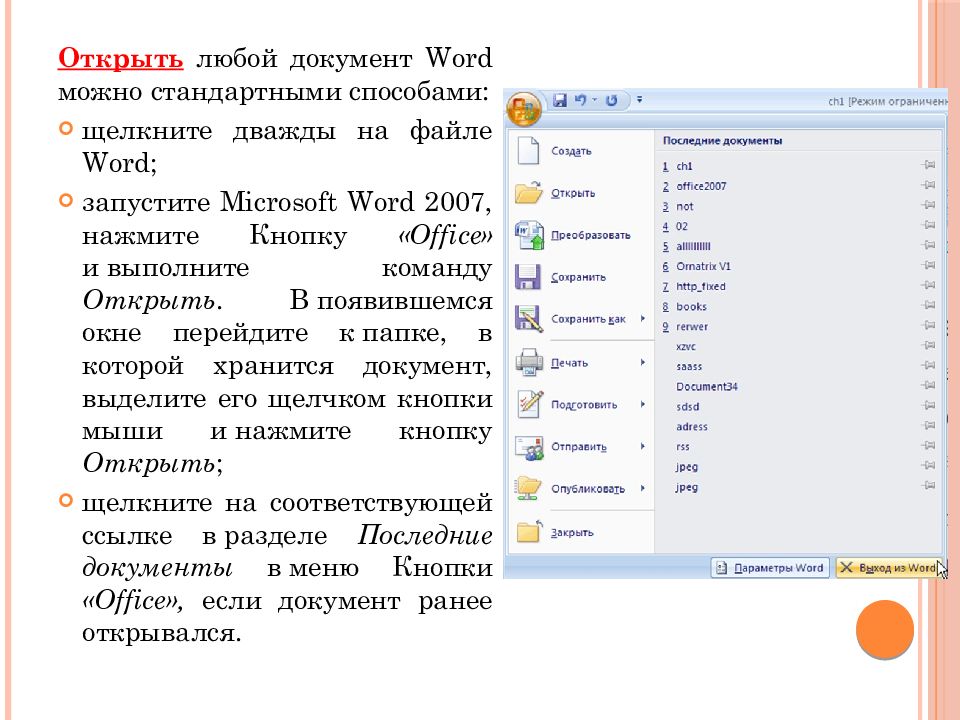Click the Опубликовать folder icon
This screenshot has height=720, width=960.
click(529, 489)
